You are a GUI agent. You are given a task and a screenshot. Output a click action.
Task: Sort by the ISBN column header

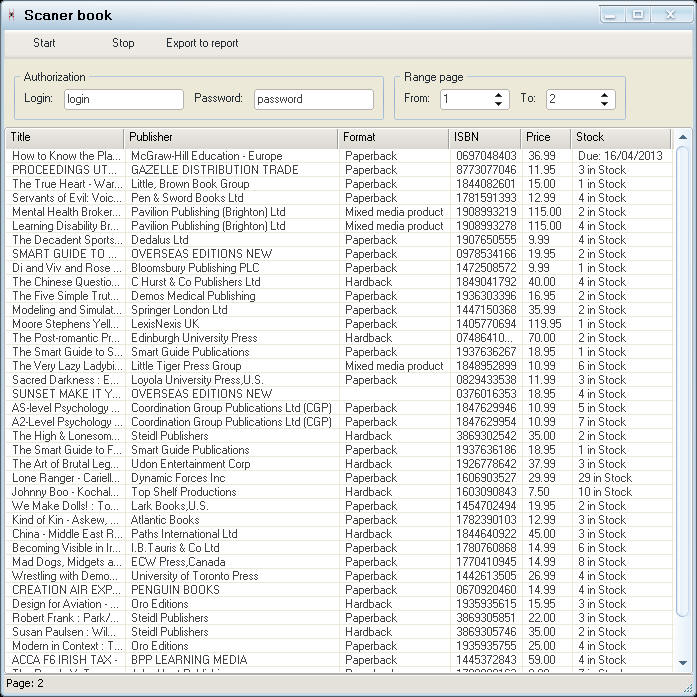coord(484,137)
